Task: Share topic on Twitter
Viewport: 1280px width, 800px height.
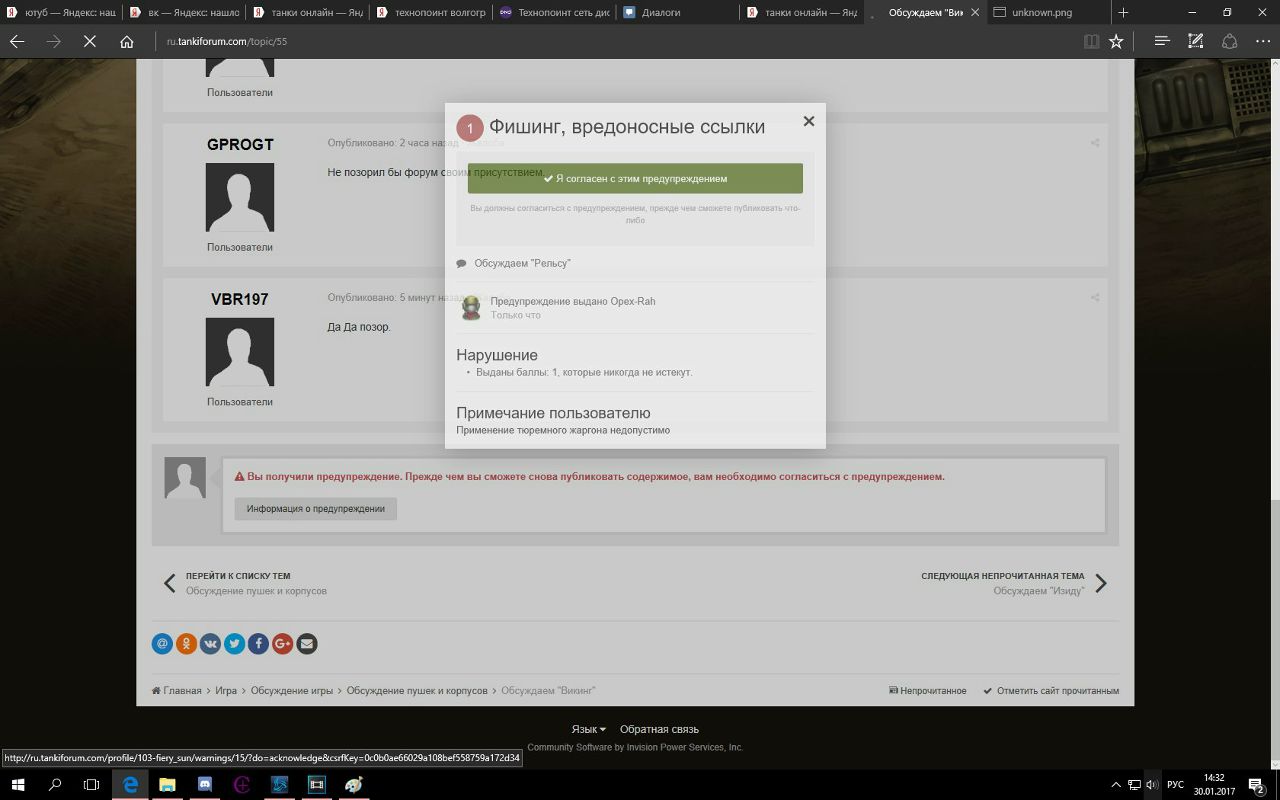Action: [234, 644]
